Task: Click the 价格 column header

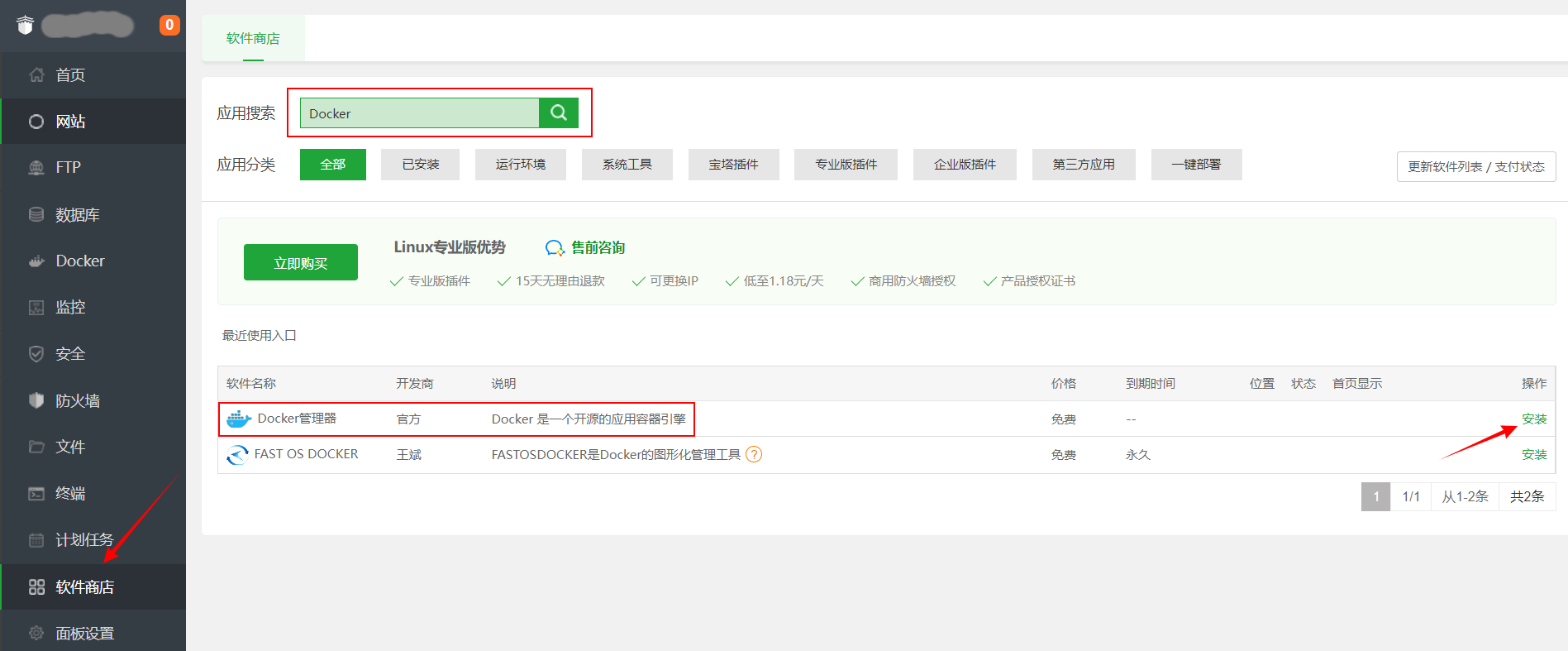Action: coord(1063,384)
